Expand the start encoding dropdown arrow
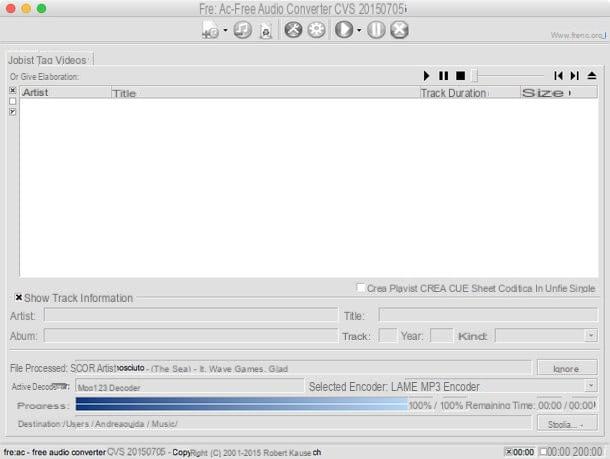The image size is (610, 459). 359,30
